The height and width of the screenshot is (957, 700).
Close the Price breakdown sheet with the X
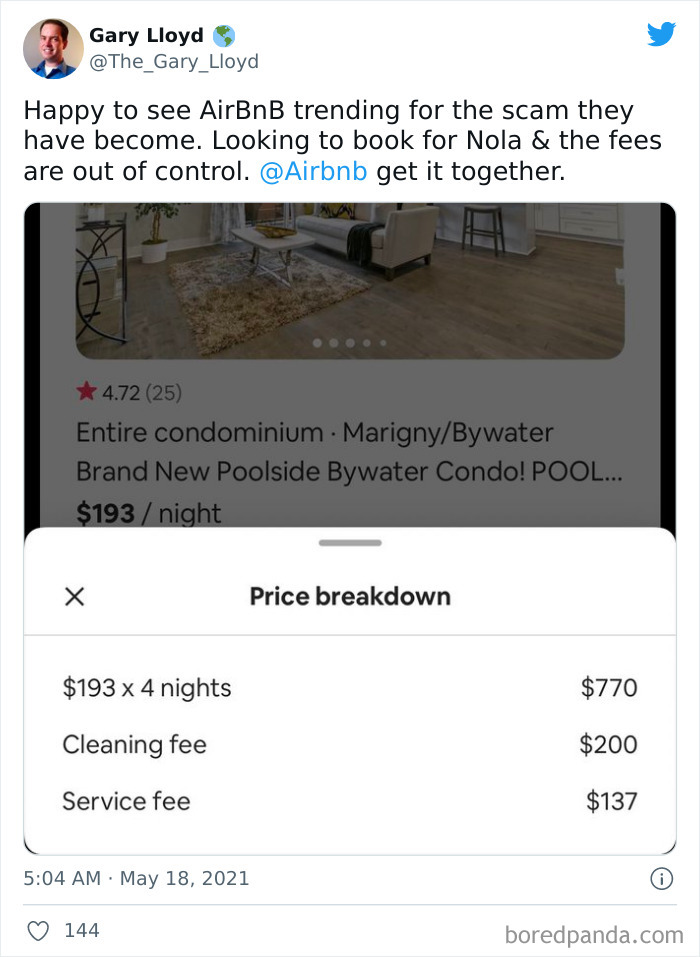point(75,596)
